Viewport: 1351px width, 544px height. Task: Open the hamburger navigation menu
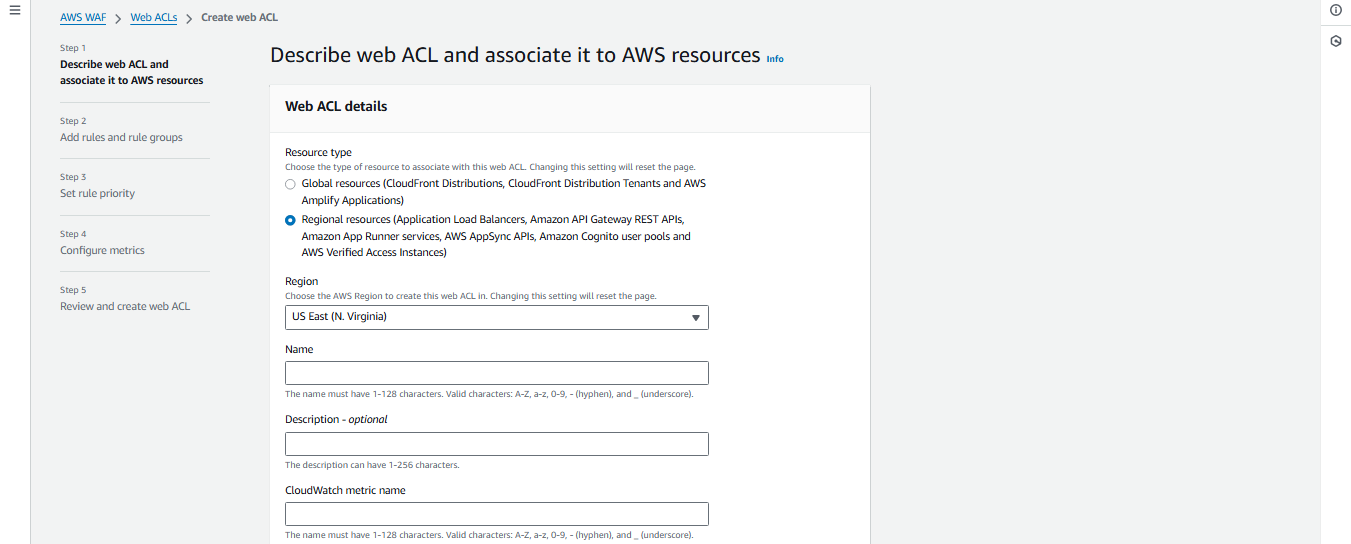click(14, 10)
